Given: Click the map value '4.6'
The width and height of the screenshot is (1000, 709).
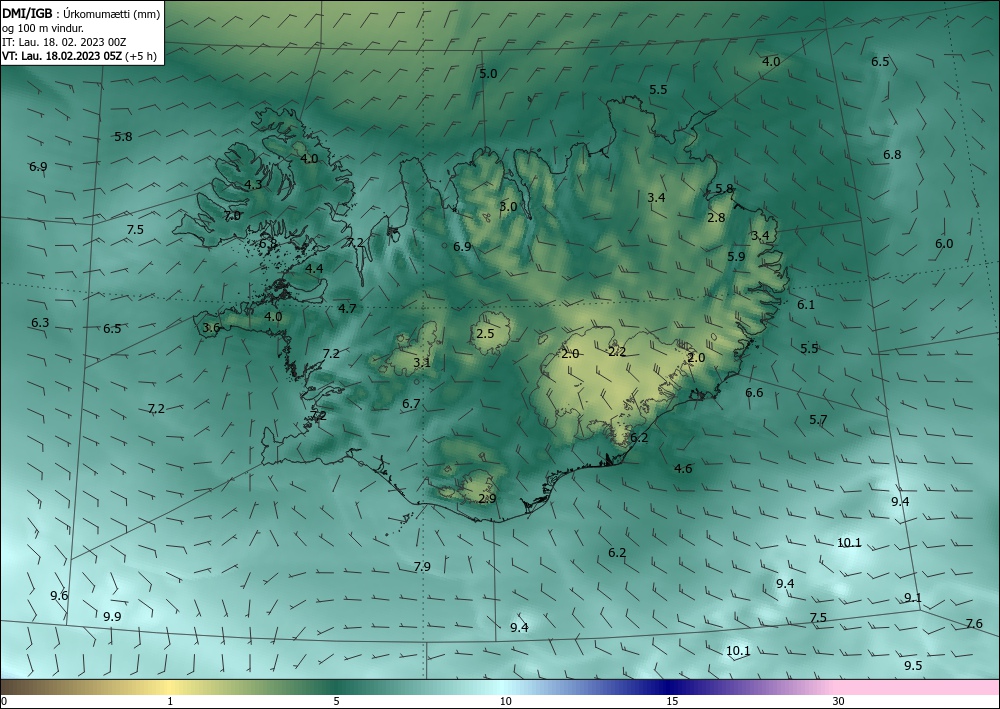Looking at the screenshot, I should tap(683, 469).
